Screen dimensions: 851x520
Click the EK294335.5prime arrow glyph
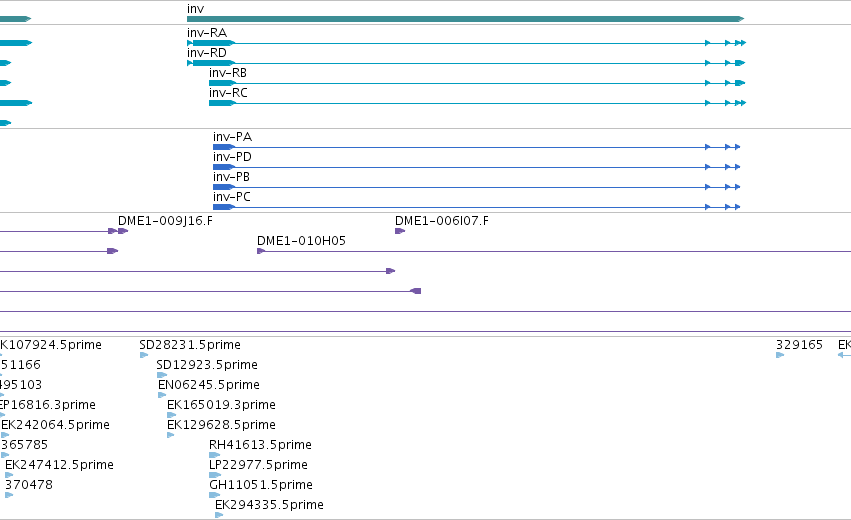[x=219, y=515]
